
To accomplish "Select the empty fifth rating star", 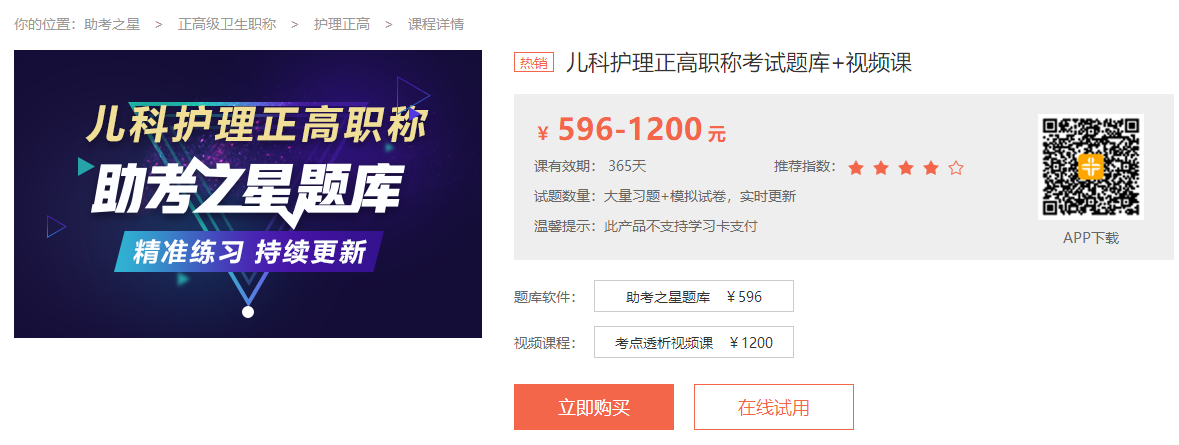I will (956, 168).
